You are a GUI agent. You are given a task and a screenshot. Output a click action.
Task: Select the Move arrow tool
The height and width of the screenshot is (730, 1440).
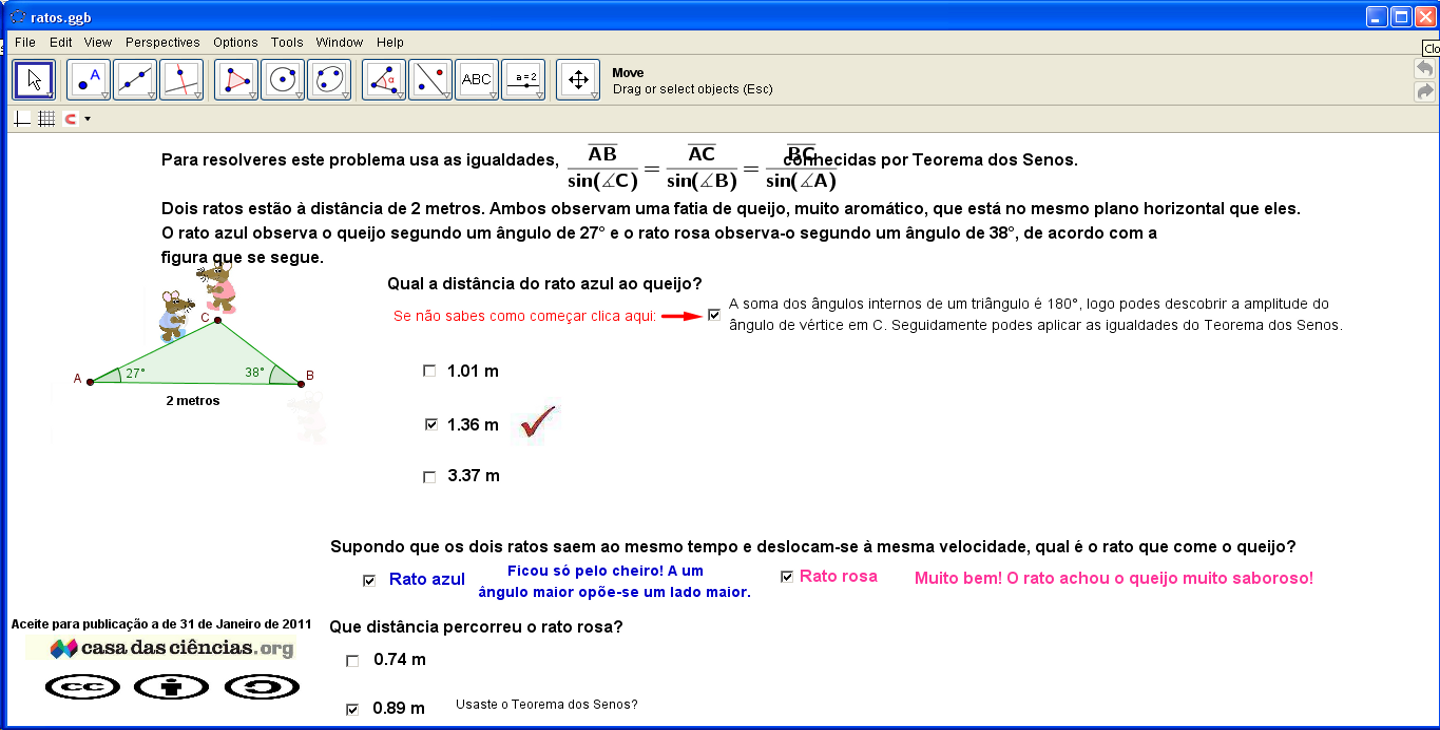click(x=34, y=80)
